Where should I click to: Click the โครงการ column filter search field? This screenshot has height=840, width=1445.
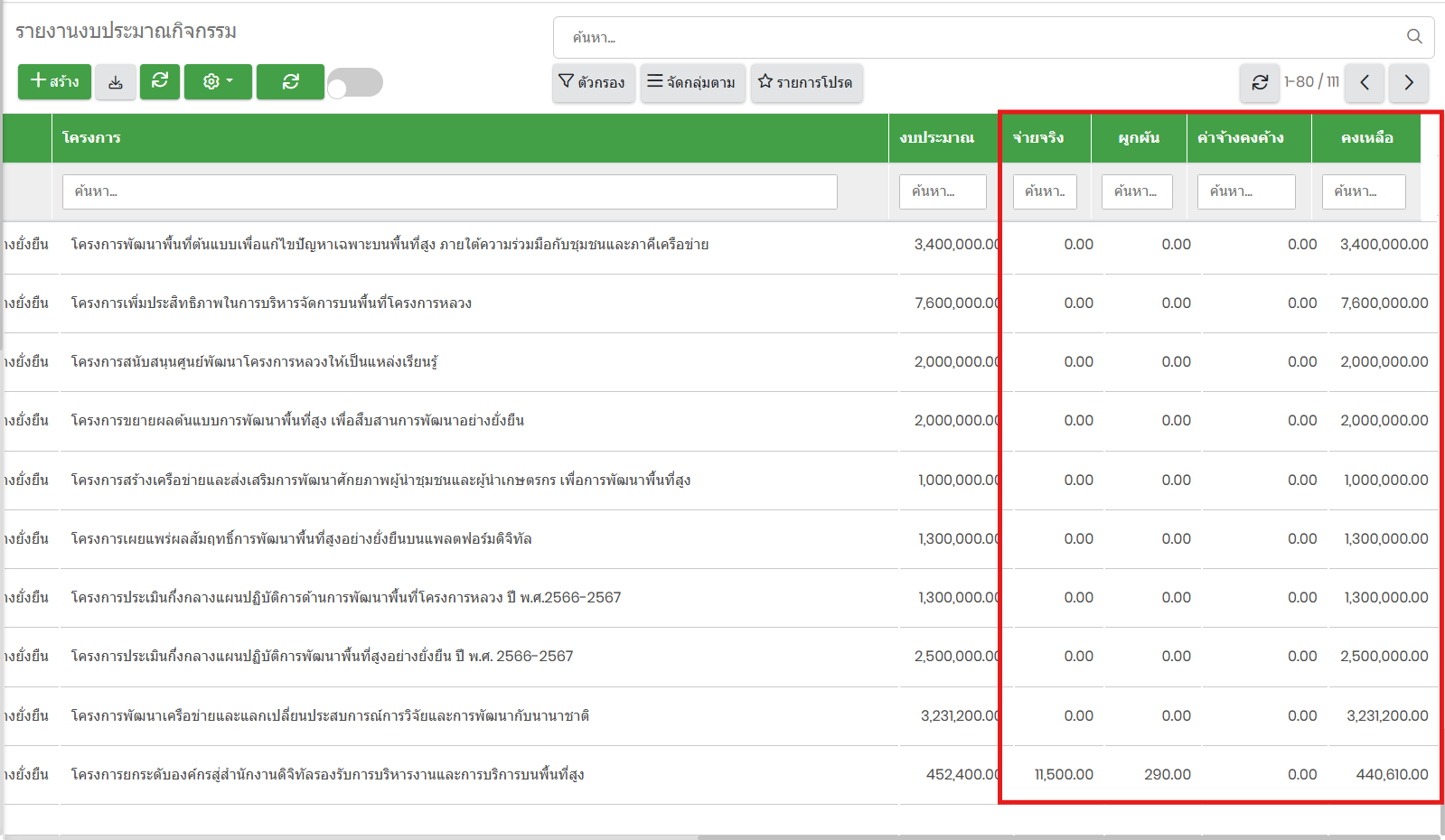point(449,191)
